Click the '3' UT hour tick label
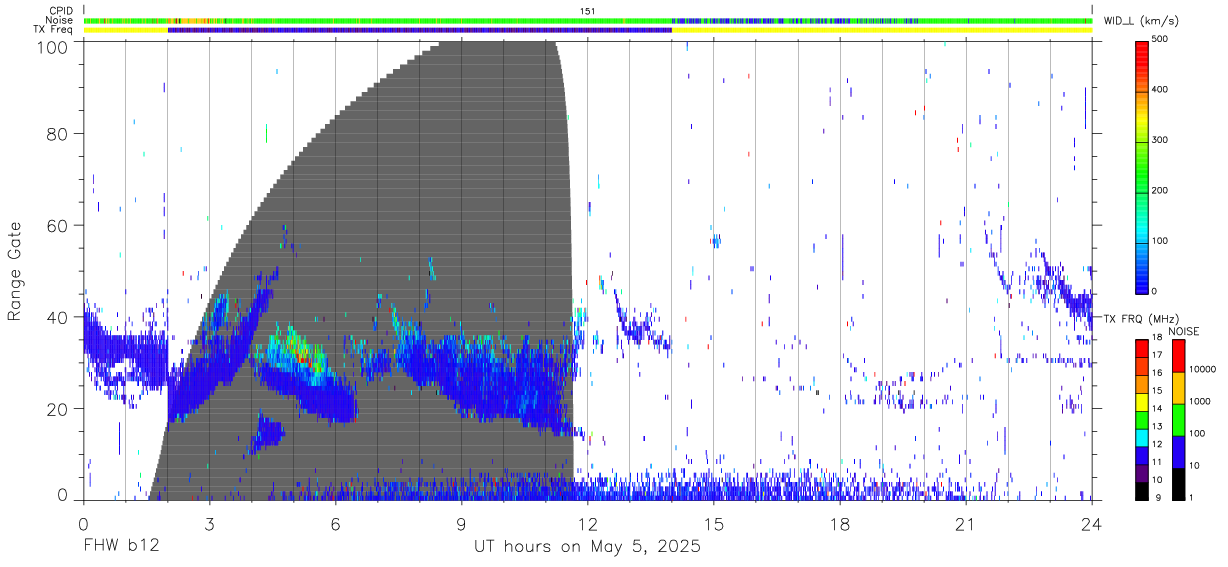 pos(209,523)
